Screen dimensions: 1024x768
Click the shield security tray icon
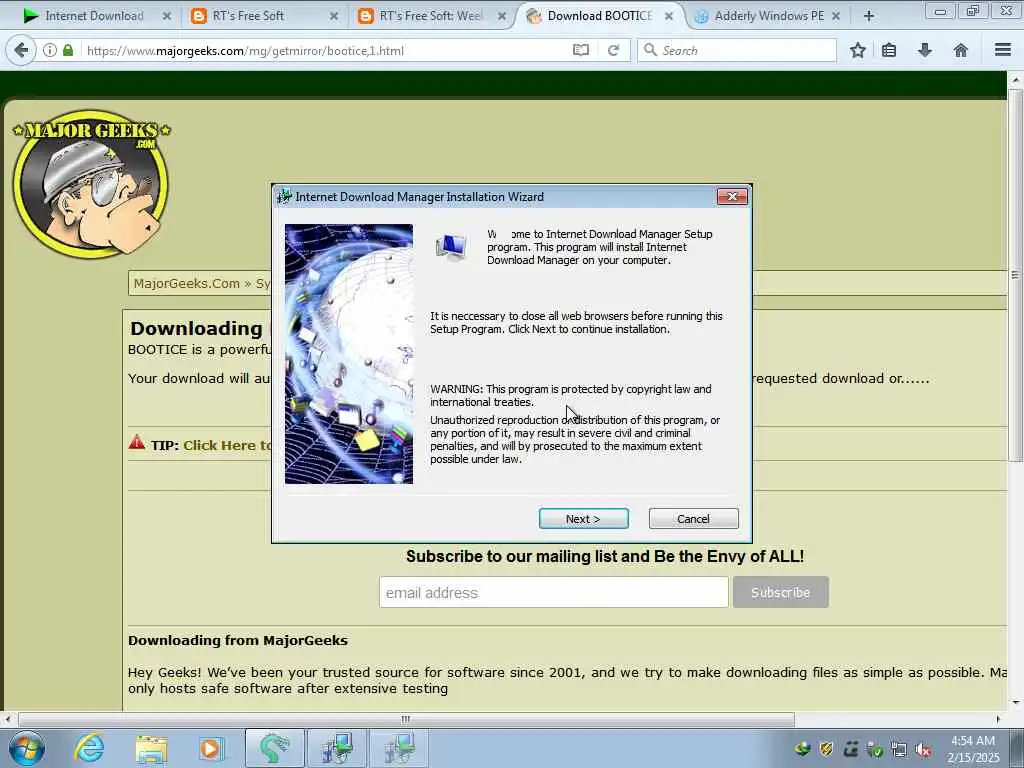pos(827,750)
